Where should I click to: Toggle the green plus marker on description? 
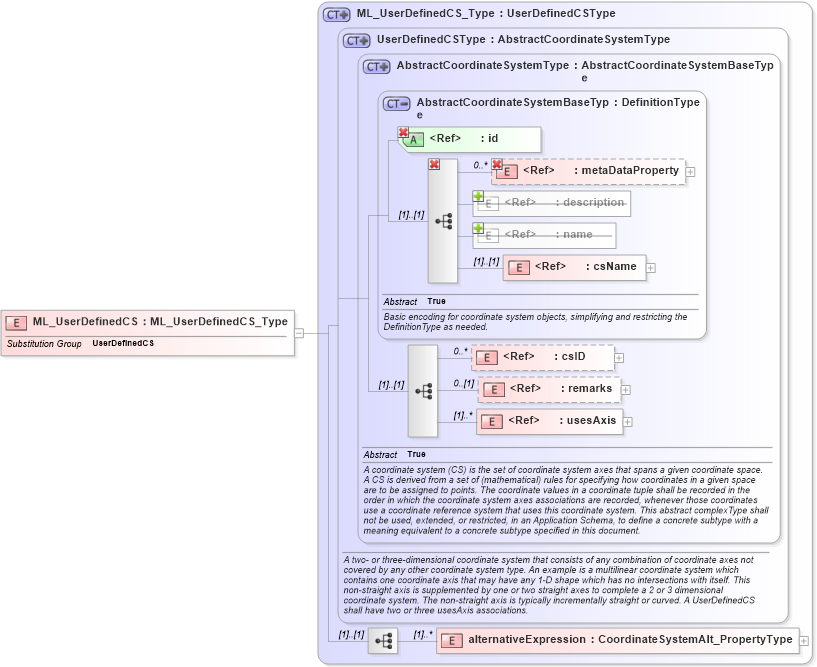(478, 197)
